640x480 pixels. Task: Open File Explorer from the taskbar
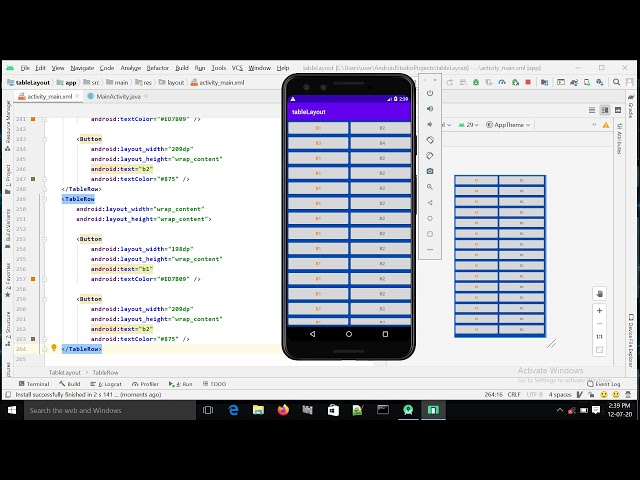click(x=258, y=410)
